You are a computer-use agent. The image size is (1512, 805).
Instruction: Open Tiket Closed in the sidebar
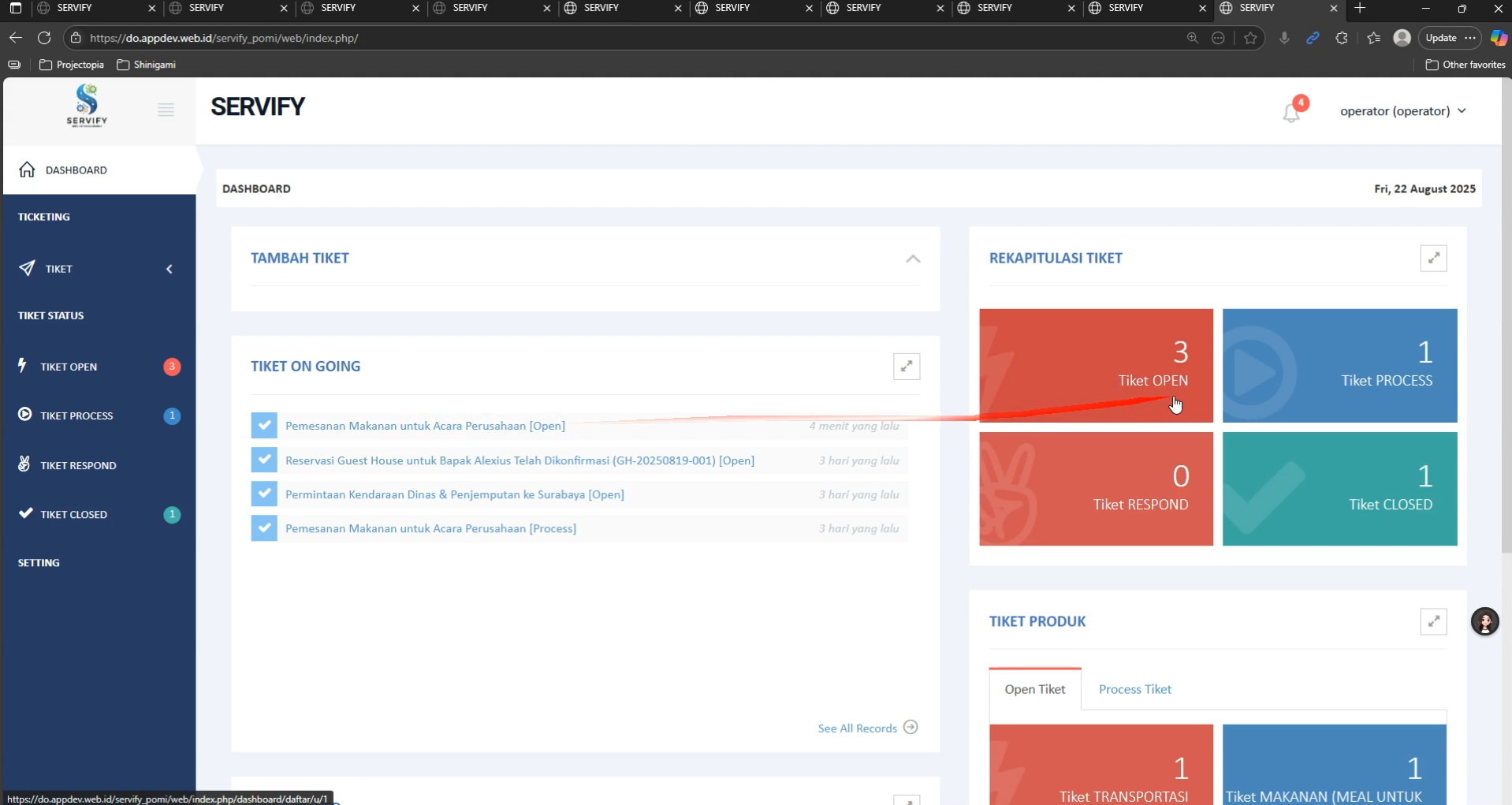pos(74,515)
